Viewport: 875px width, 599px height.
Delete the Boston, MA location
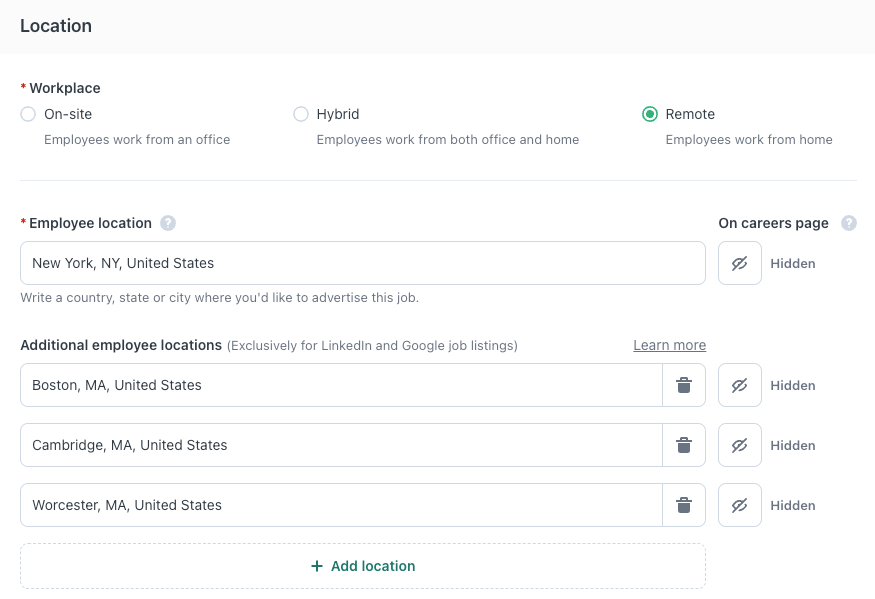(684, 385)
